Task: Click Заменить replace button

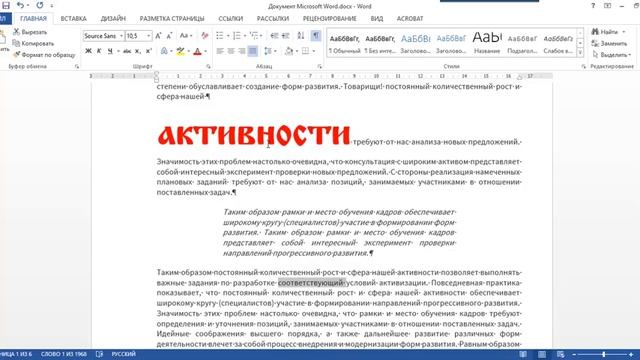Action: point(609,43)
